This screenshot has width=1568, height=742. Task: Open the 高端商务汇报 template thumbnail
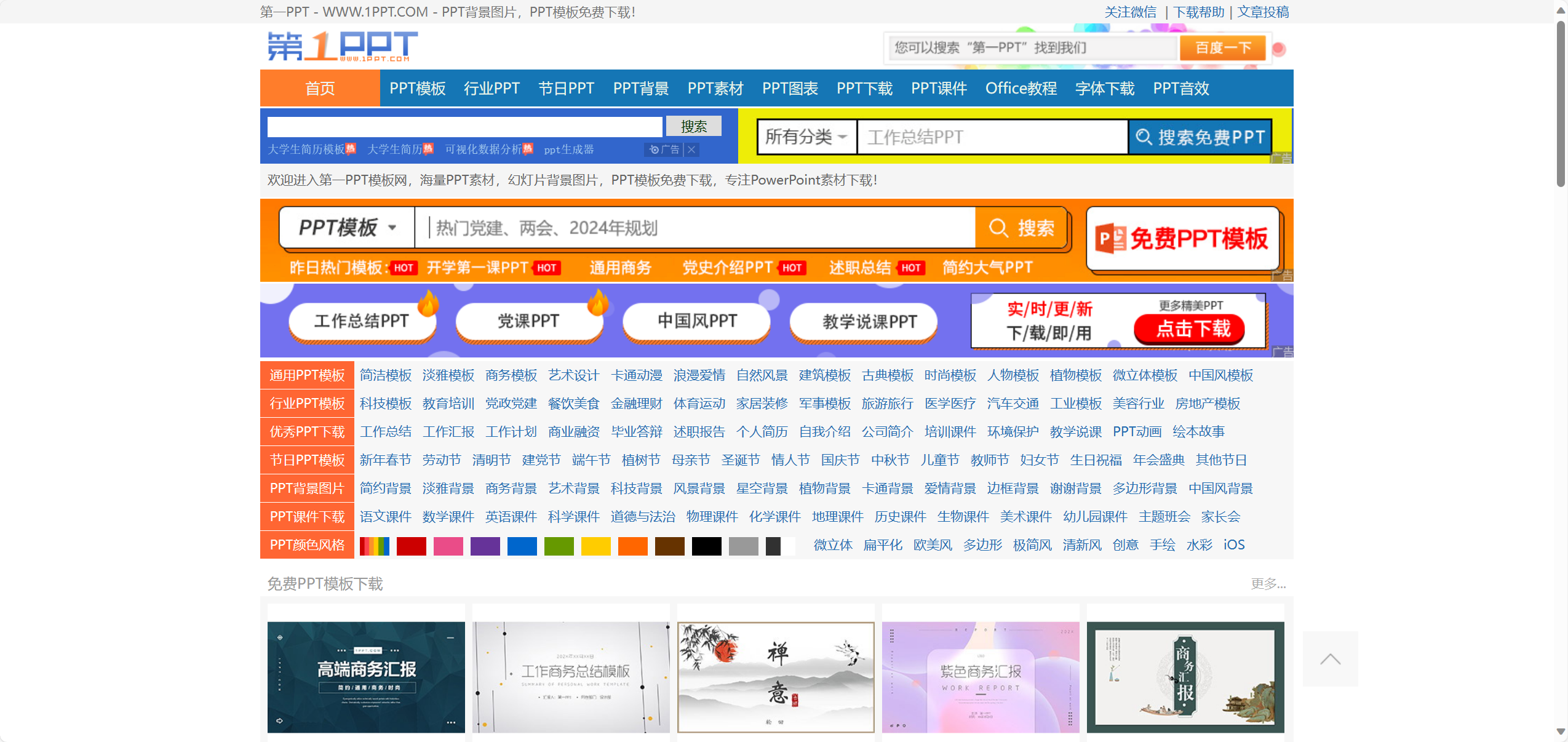pos(366,677)
